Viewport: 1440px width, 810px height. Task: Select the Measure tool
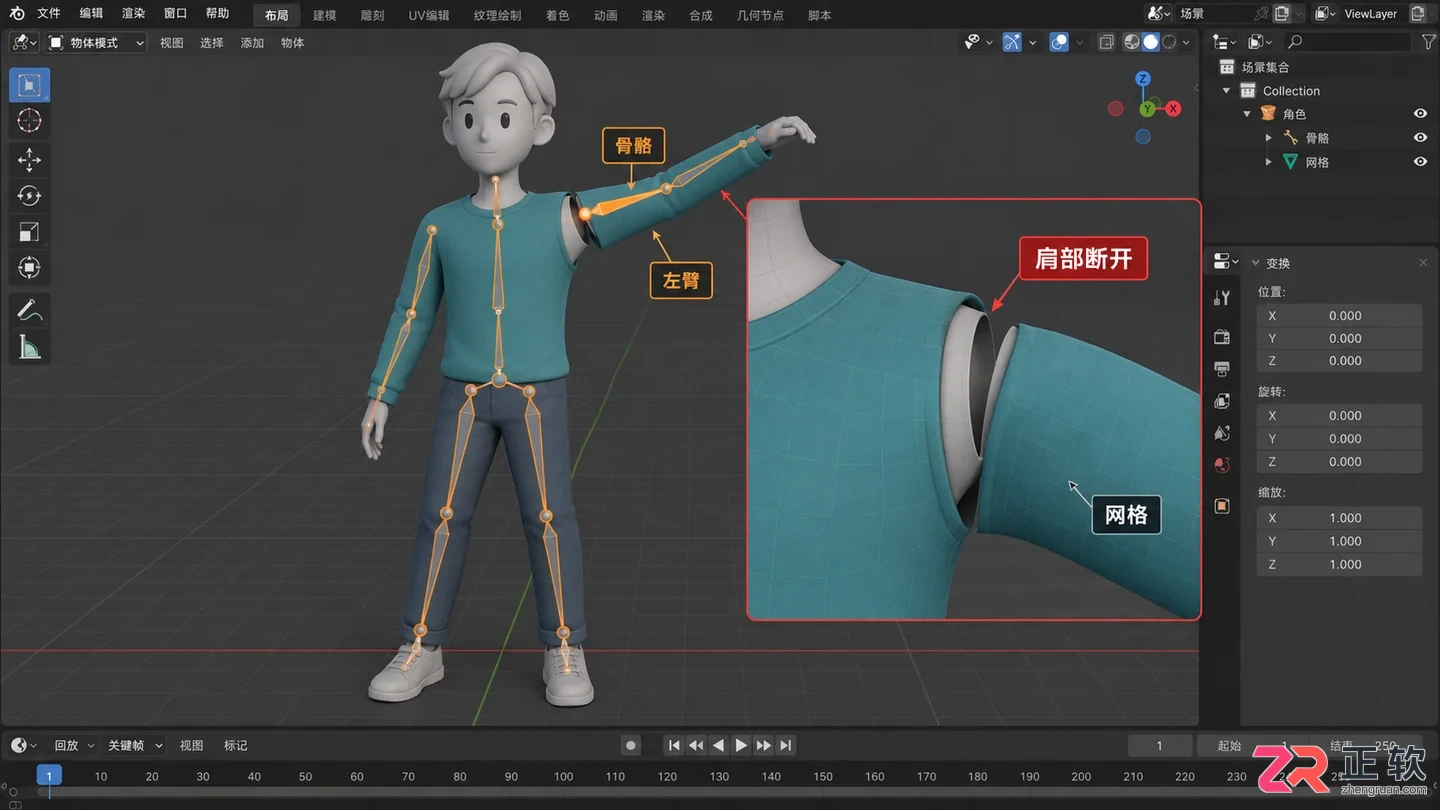tap(29, 347)
